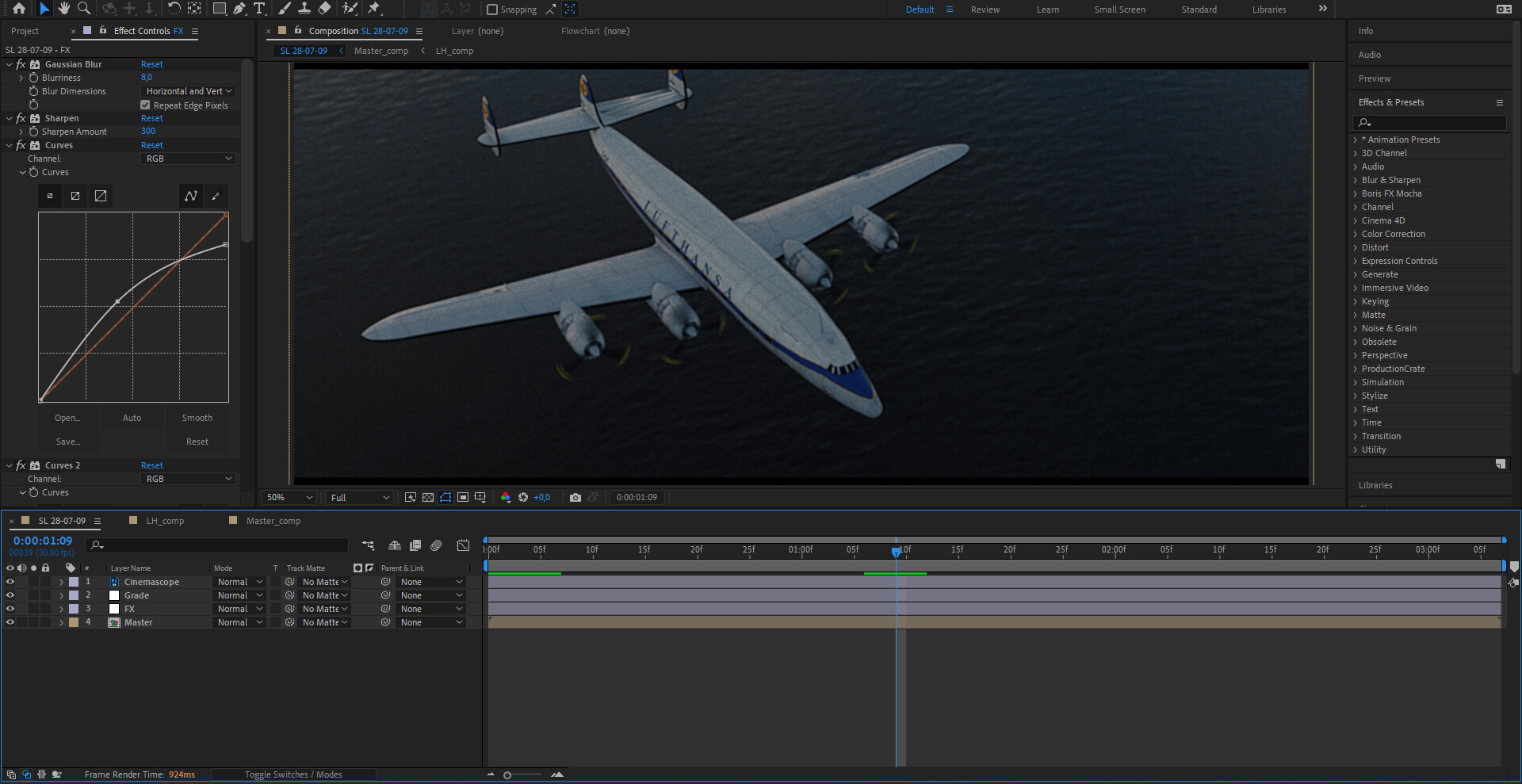Click the Auto button under the curves graph
Viewport: 1522px width, 784px height.
pyautogui.click(x=132, y=417)
